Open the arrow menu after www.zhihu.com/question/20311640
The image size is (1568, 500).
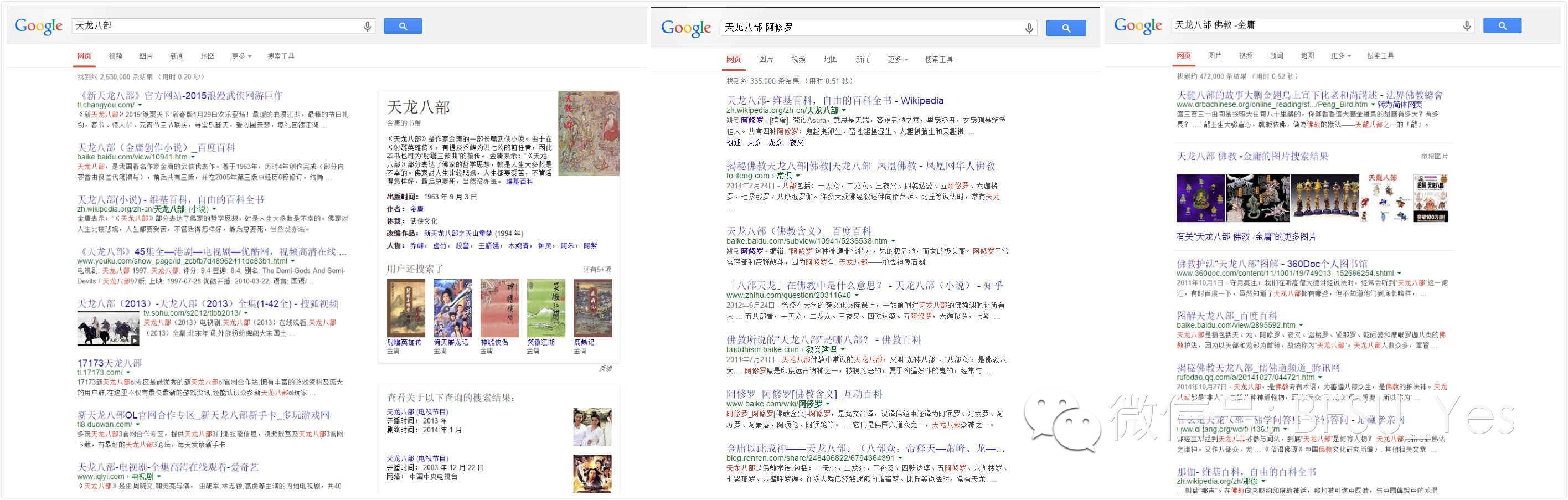click(x=857, y=296)
